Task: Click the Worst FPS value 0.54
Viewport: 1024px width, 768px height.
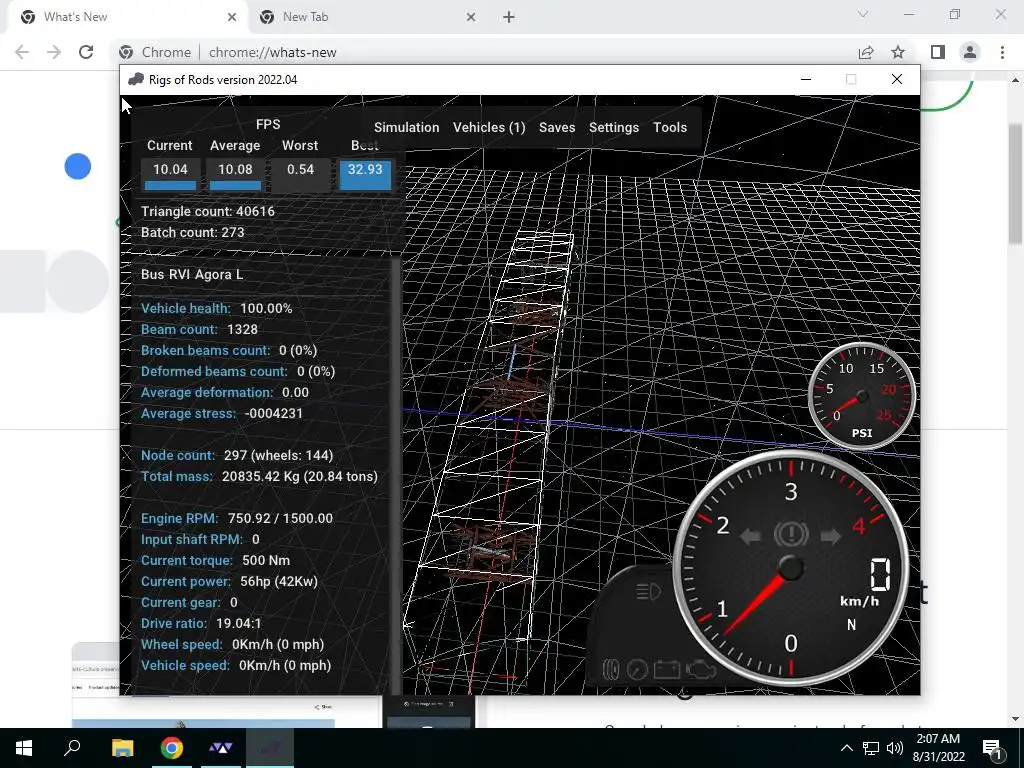Action: click(x=300, y=175)
